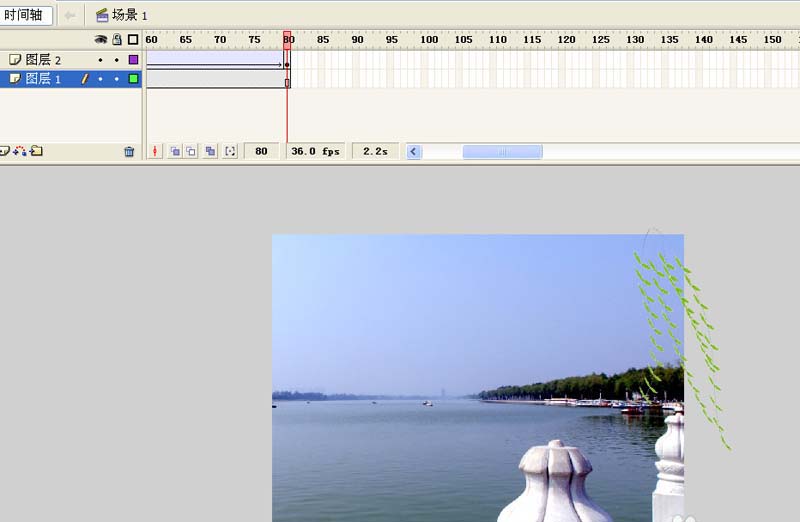800x522 pixels.
Task: Click the horizontal timeline scrollbar thumb
Action: coord(503,152)
